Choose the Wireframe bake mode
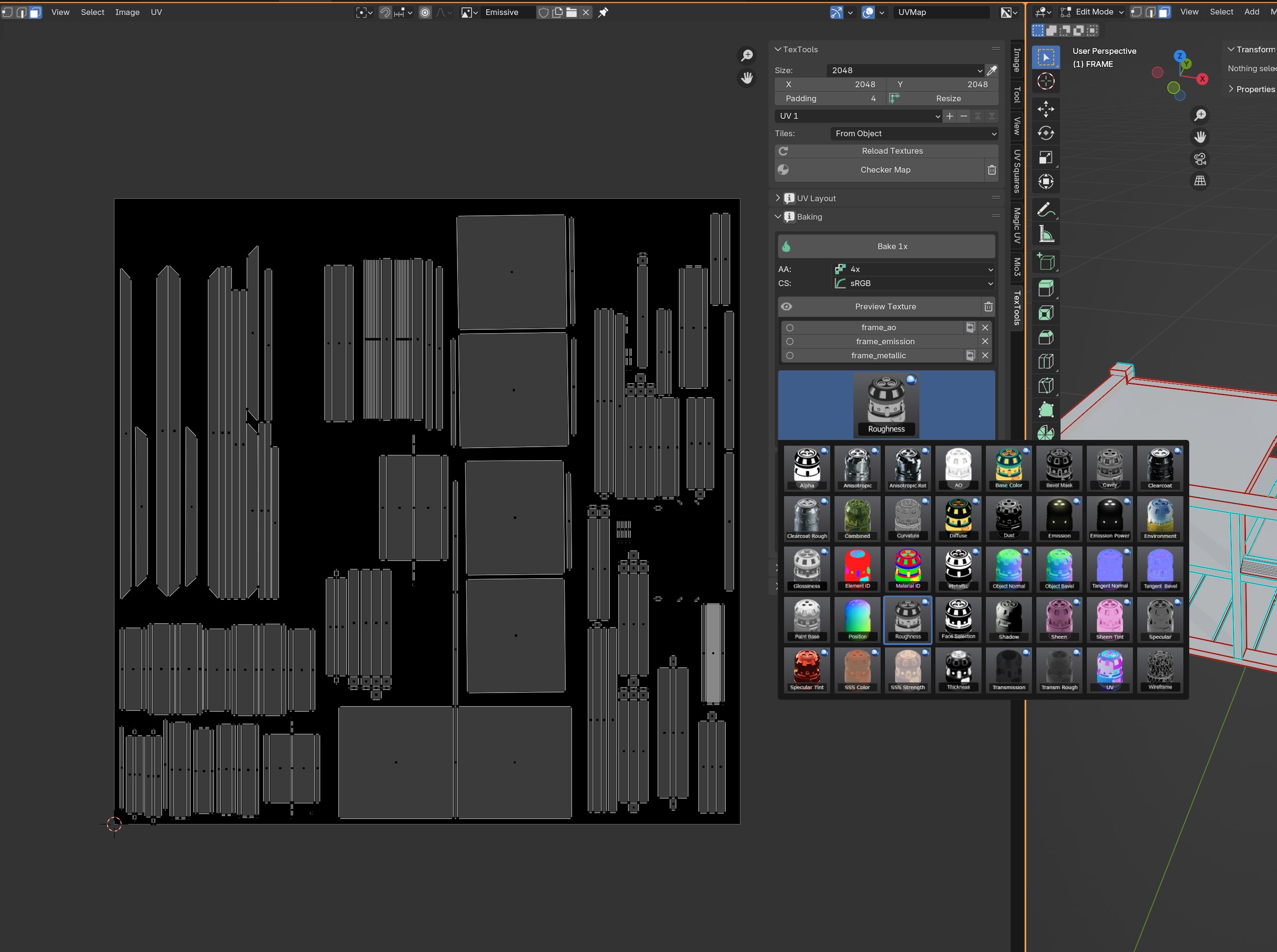Viewport: 1277px width, 952px height. [x=1160, y=670]
